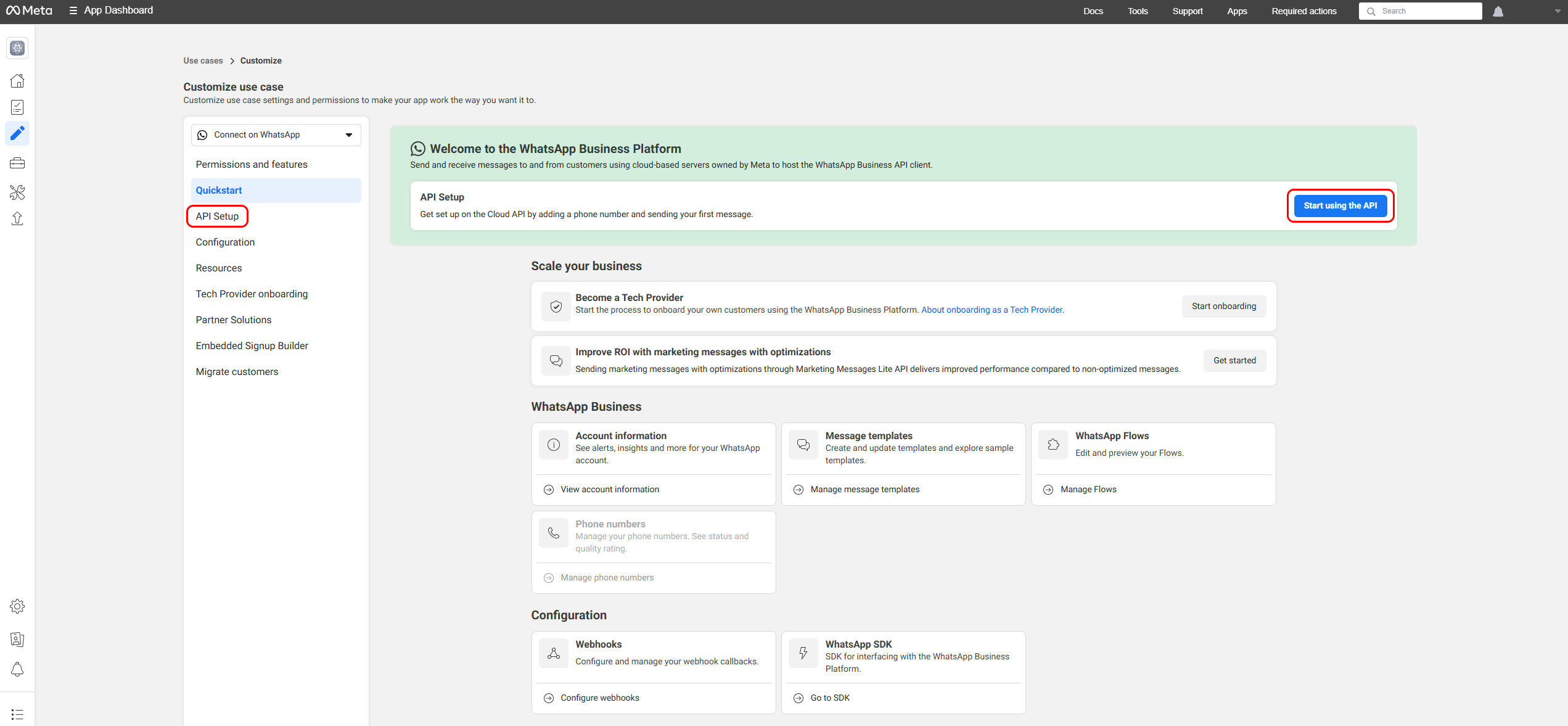Click Configure webhooks link
Image resolution: width=1568 pixels, height=726 pixels.
coord(599,698)
